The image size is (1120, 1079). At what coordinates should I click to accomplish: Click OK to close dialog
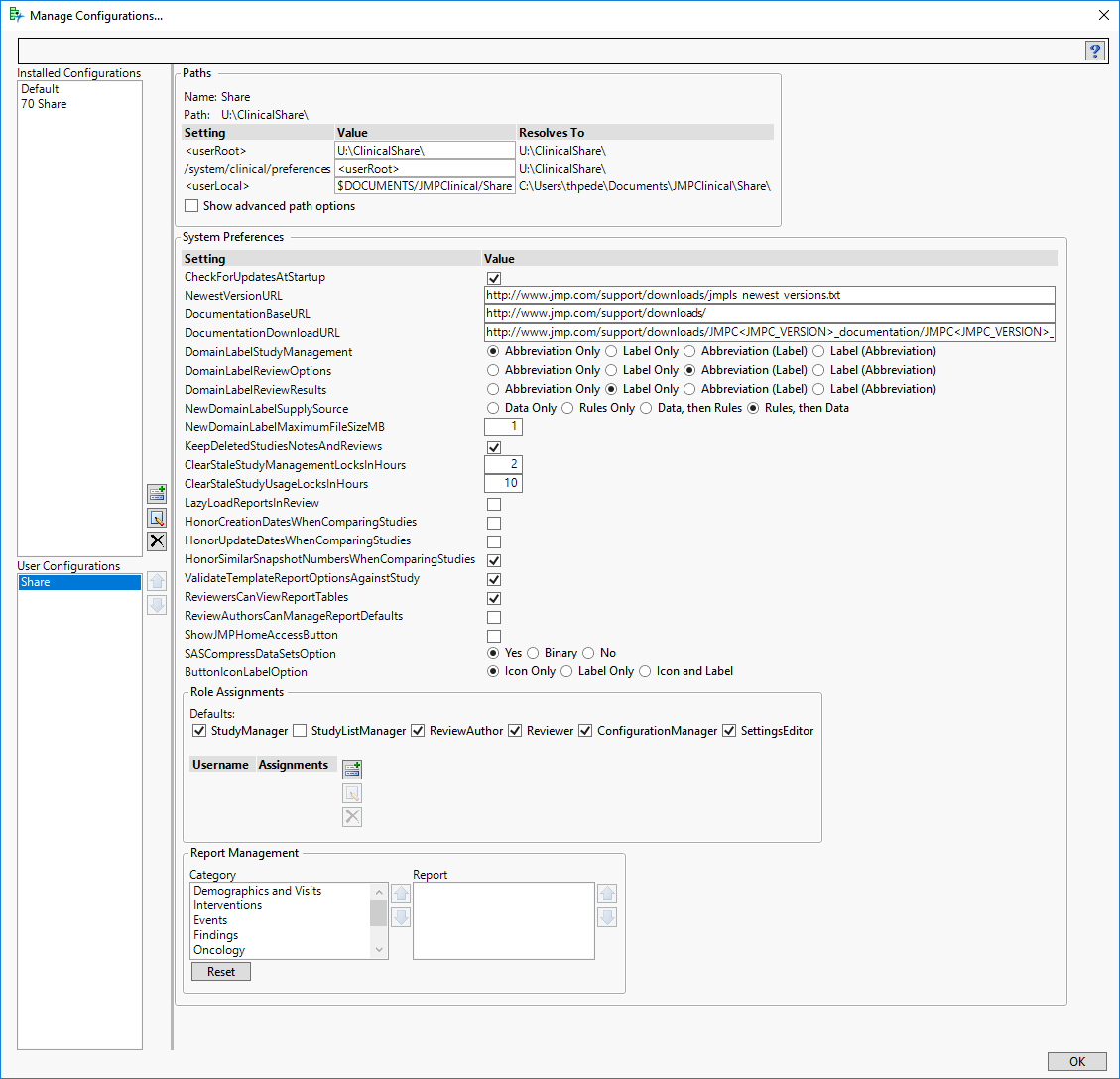pyautogui.click(x=1076, y=1061)
